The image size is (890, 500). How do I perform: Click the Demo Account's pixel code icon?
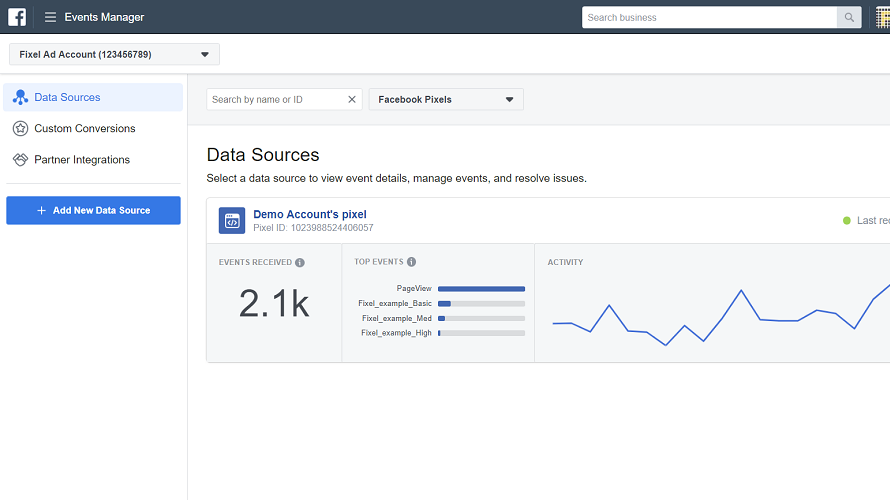coord(232,221)
